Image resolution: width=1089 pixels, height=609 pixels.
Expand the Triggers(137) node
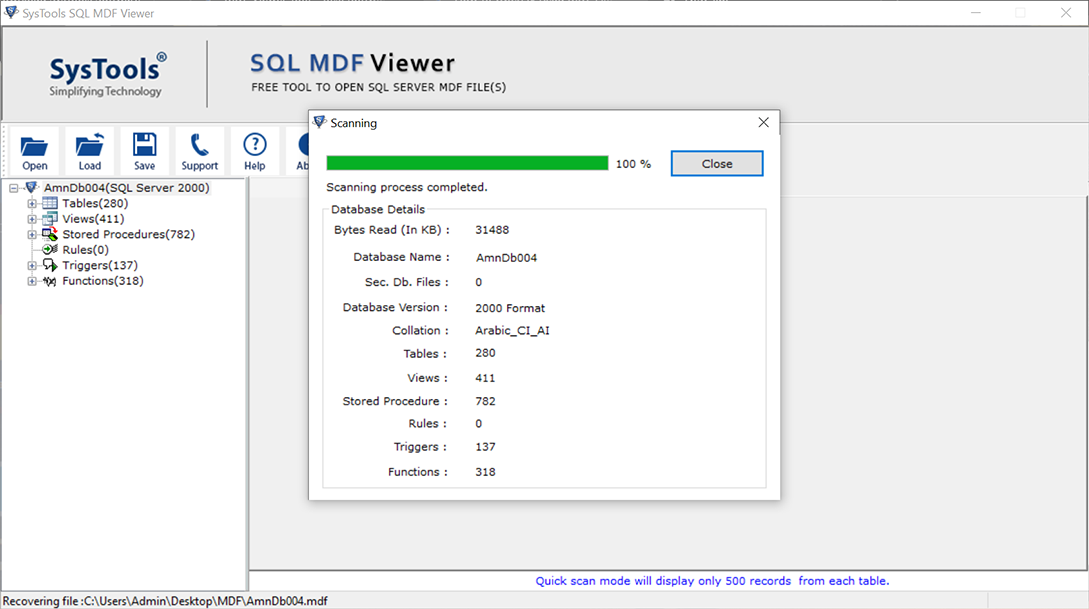[32, 265]
